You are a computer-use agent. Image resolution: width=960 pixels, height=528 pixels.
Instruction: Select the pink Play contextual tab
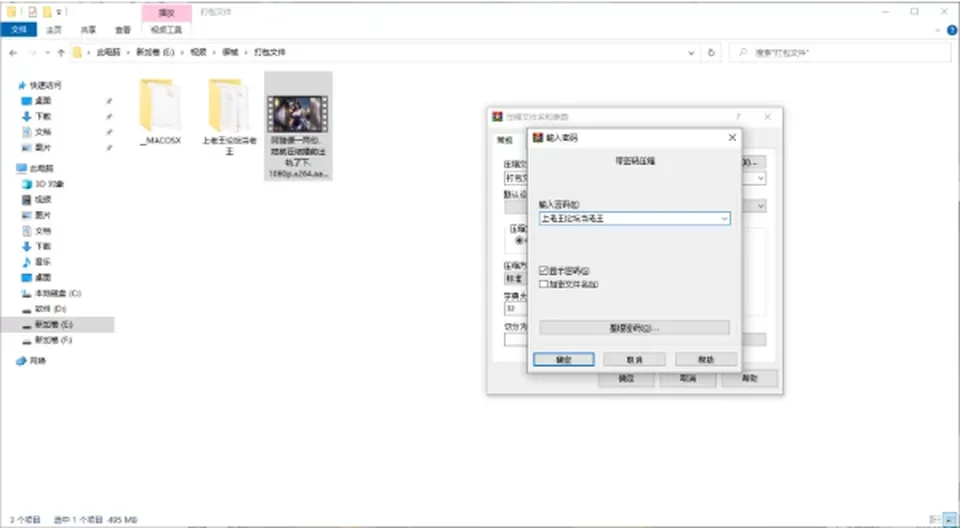[x=167, y=13]
